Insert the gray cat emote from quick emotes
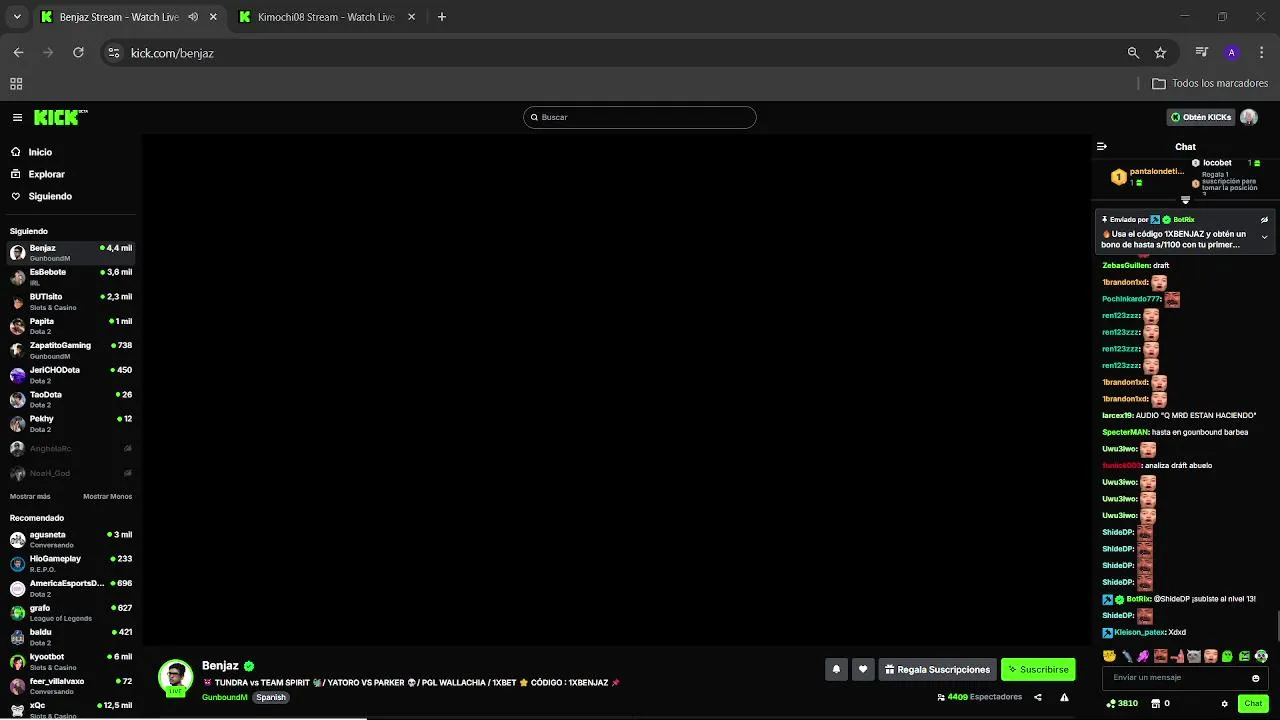The height and width of the screenshot is (720, 1280). point(1193,656)
